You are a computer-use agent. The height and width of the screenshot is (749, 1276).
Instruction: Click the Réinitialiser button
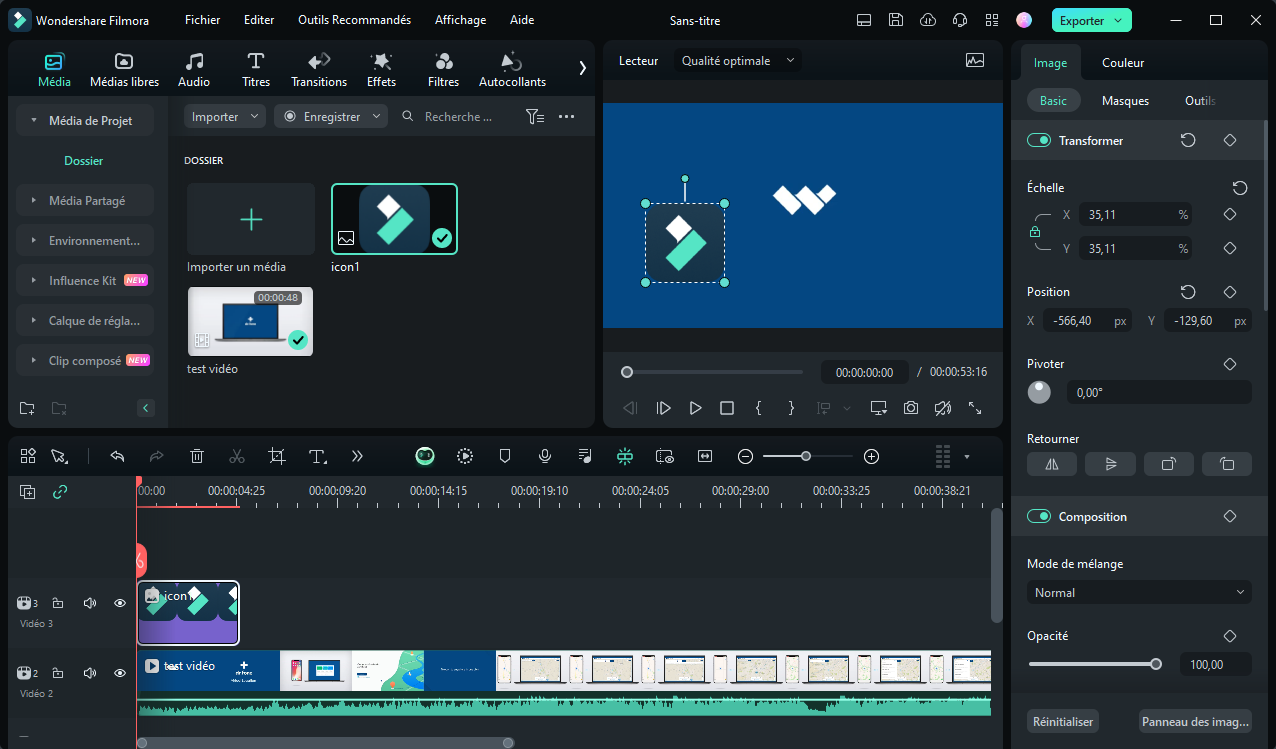[1063, 721]
